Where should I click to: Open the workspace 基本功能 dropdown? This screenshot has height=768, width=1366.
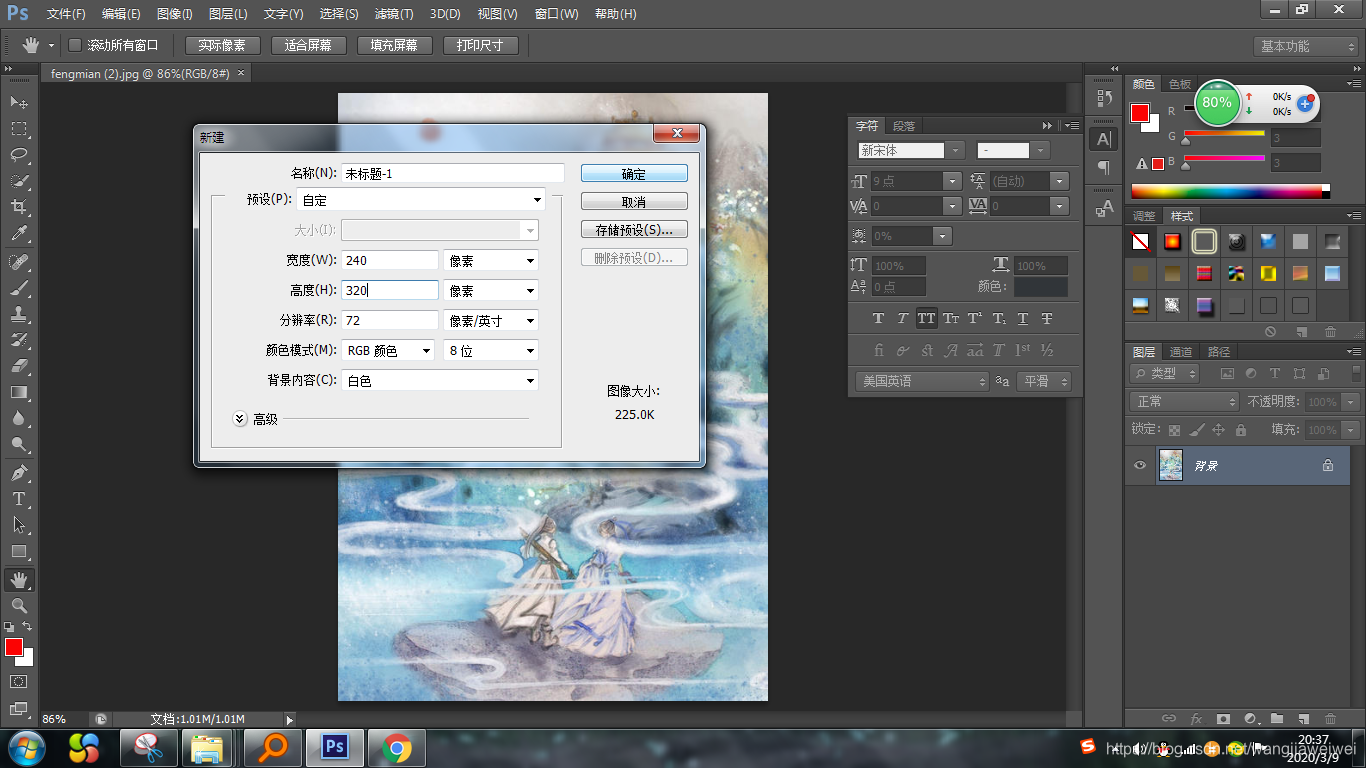coord(1305,46)
